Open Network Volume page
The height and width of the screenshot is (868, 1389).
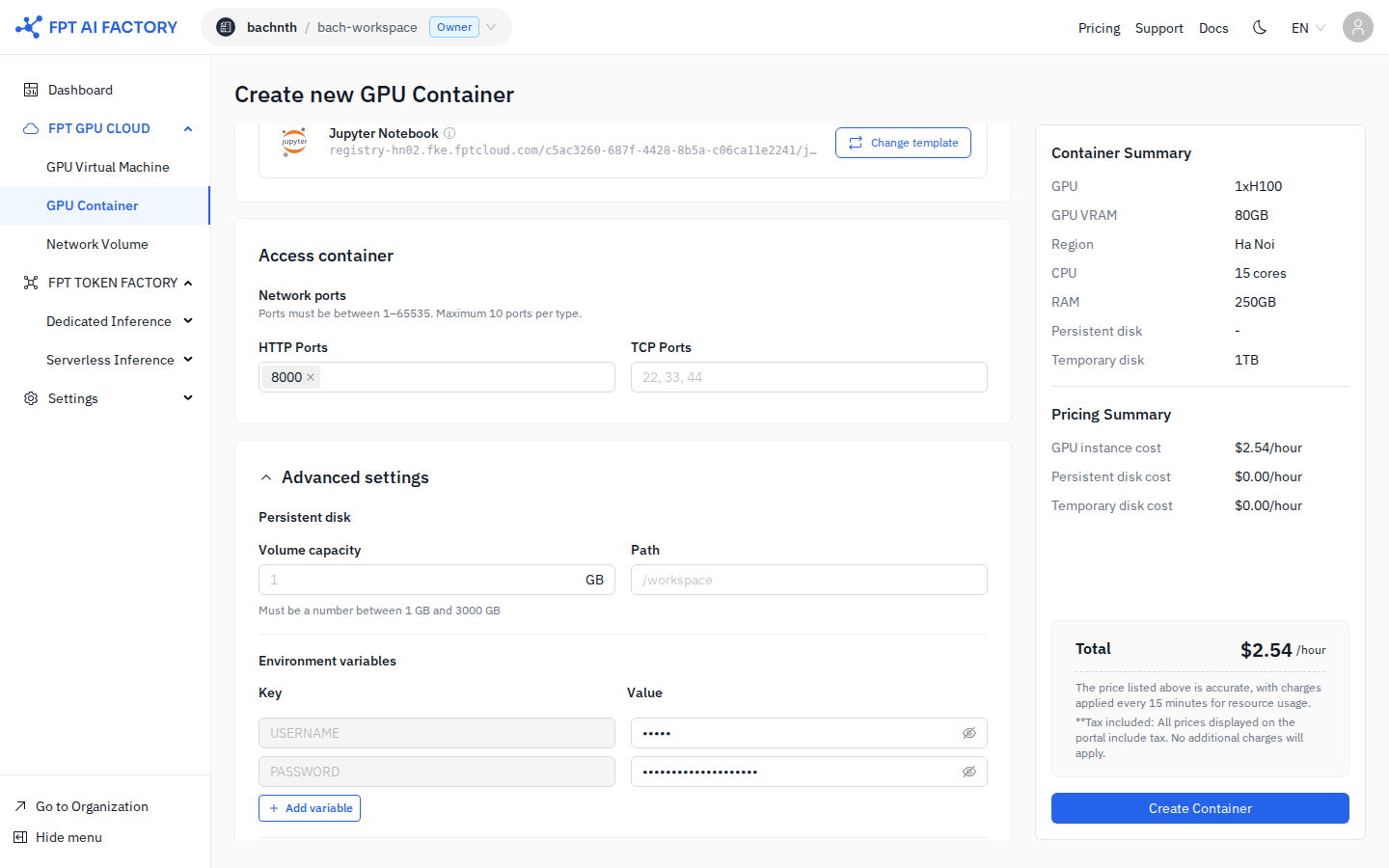pos(97,244)
